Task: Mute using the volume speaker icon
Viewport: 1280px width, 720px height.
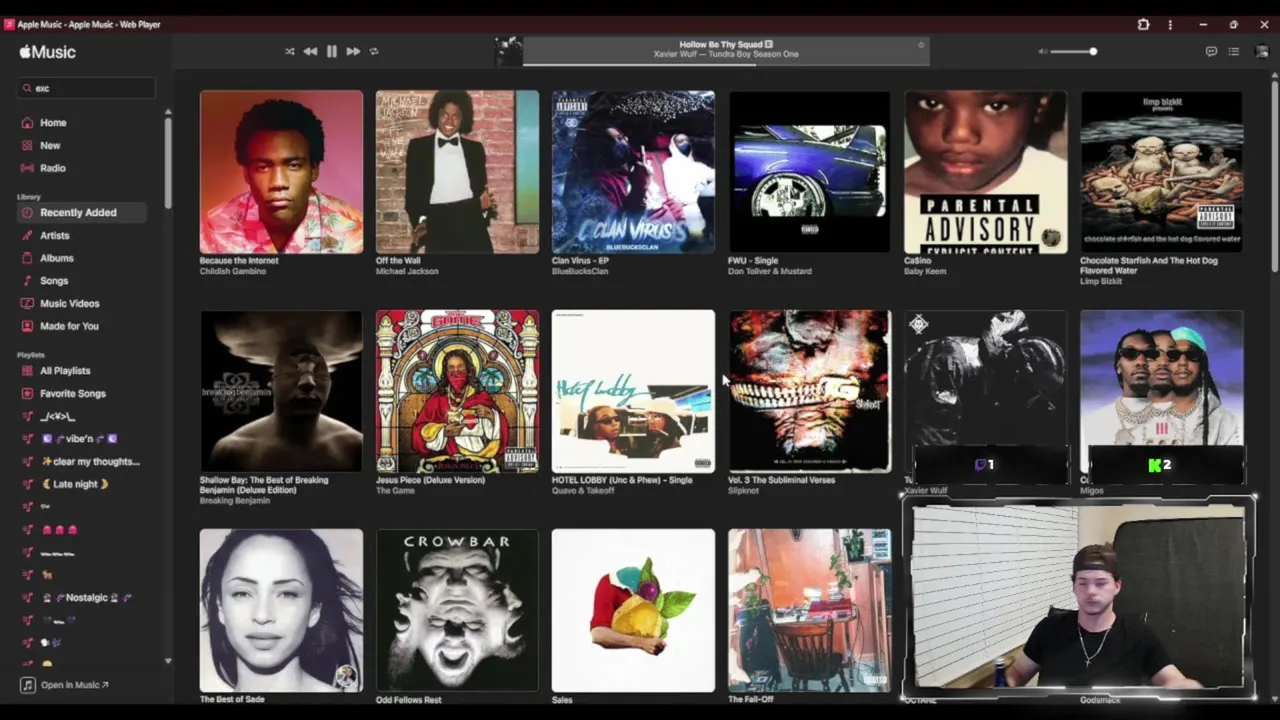Action: (1043, 51)
